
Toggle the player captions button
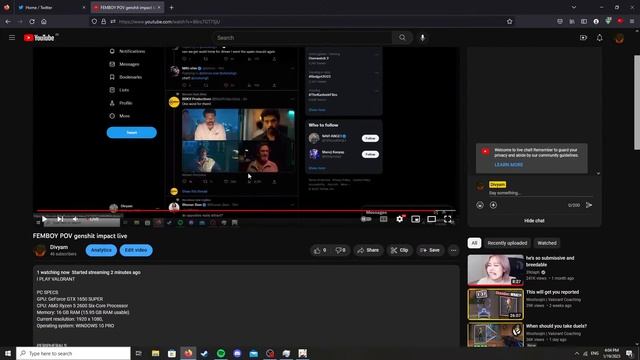[x=384, y=219]
